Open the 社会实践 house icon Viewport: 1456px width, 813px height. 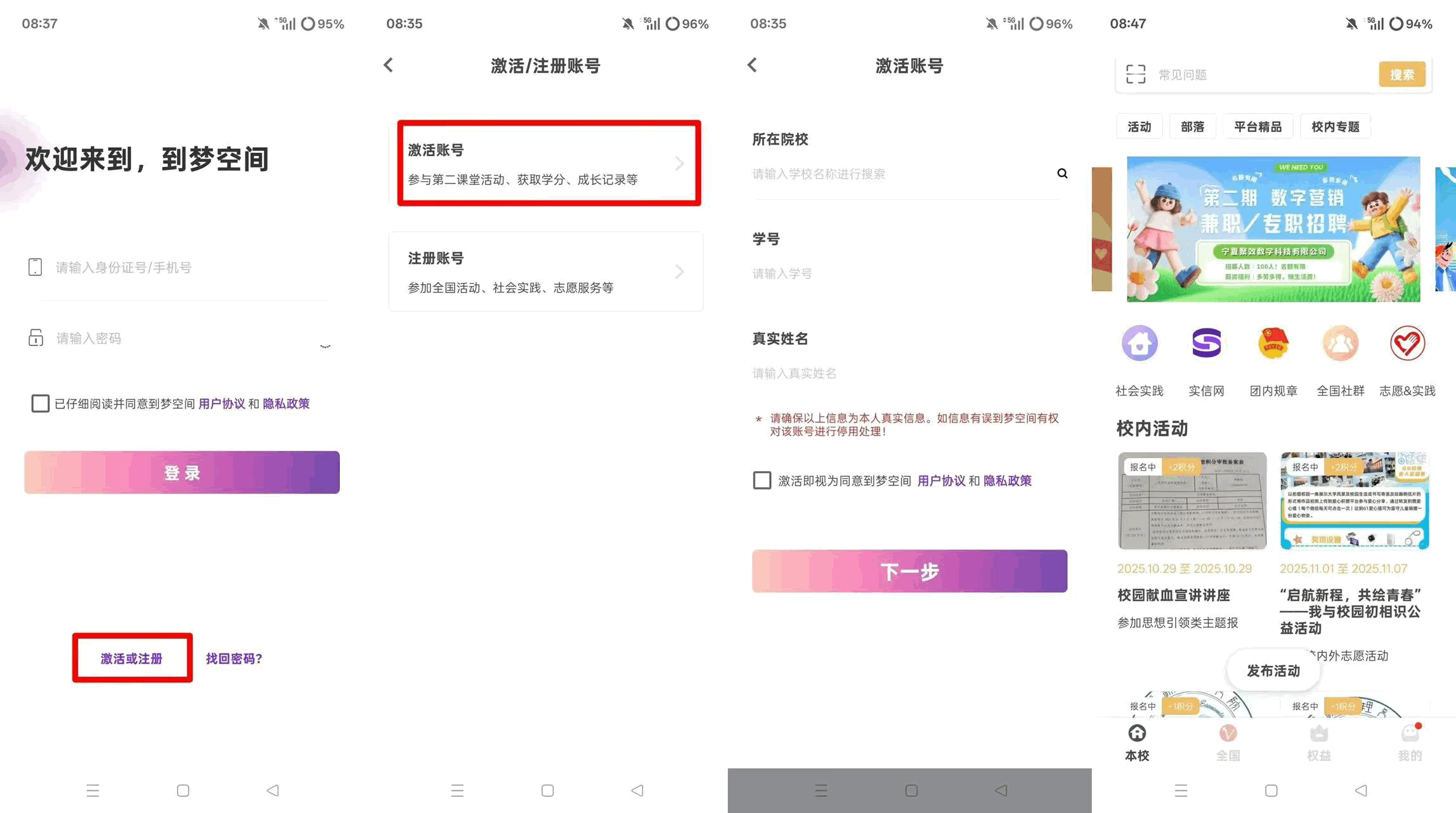point(1140,344)
